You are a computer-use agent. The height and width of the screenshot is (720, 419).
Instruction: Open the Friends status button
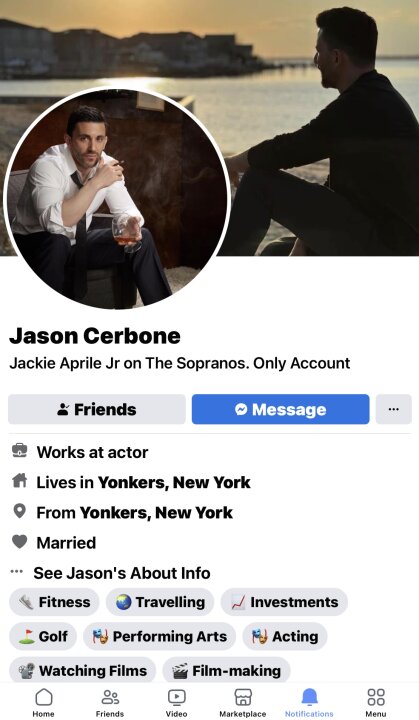point(97,409)
